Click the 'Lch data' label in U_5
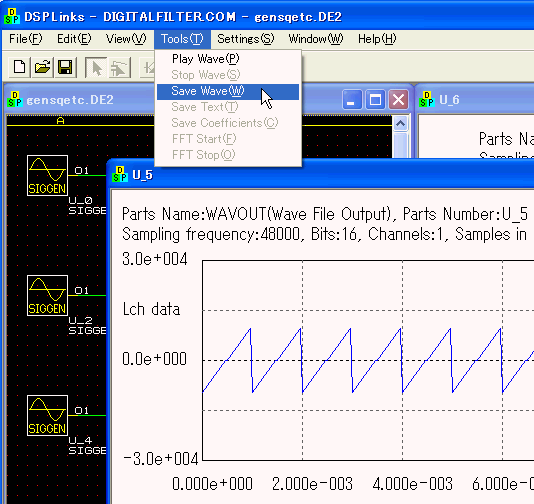 [151, 309]
